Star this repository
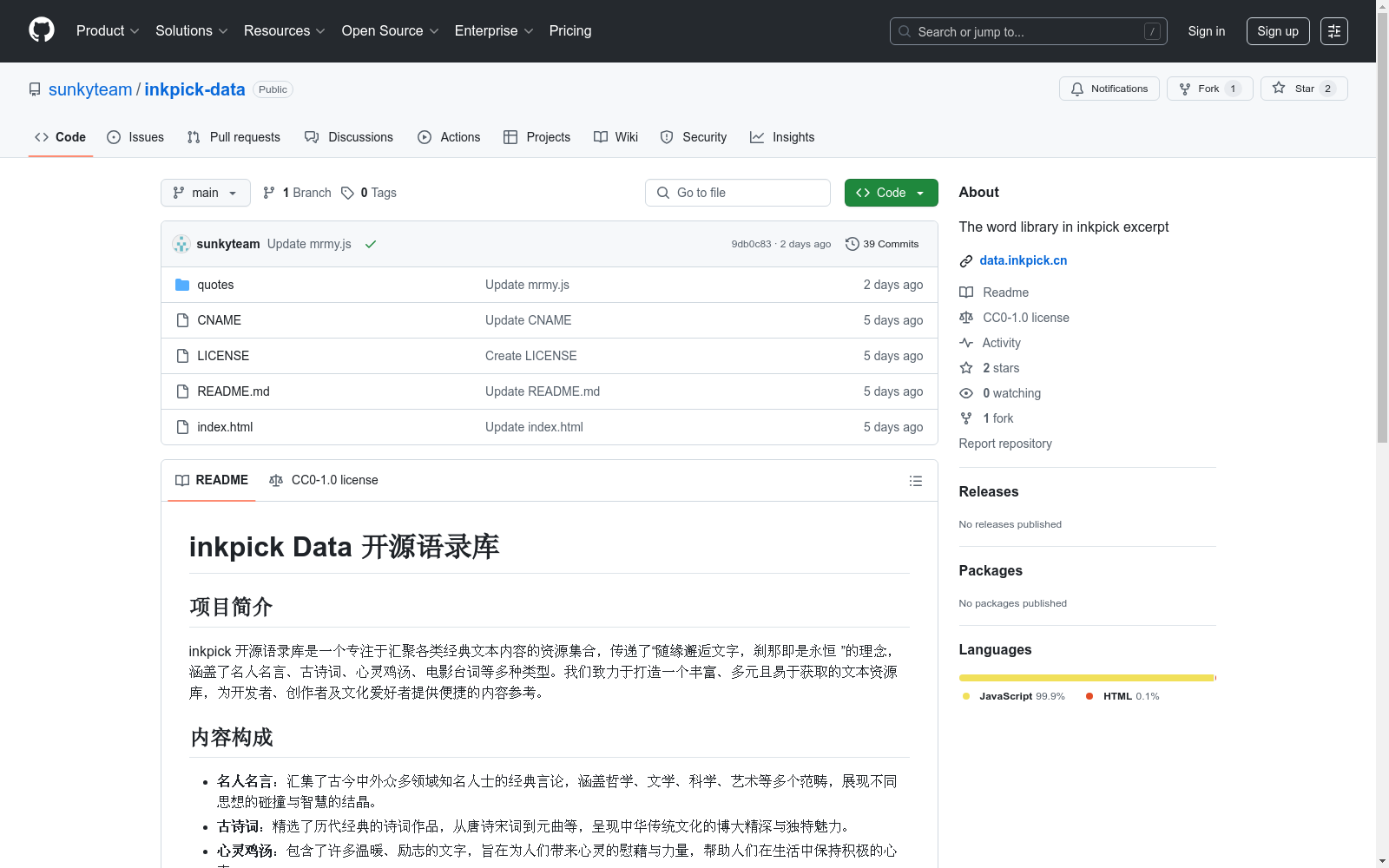Image resolution: width=1389 pixels, height=868 pixels. point(1304,89)
